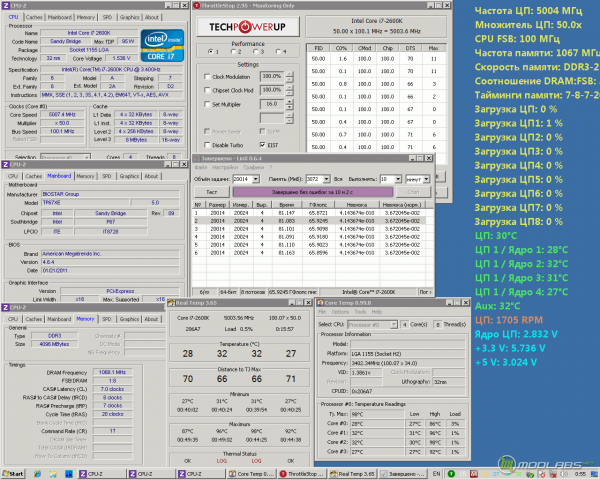Image resolution: width=600 pixels, height=480 pixels.
Task: Switch to ThrottleStop taskbar button
Action: 302,474
